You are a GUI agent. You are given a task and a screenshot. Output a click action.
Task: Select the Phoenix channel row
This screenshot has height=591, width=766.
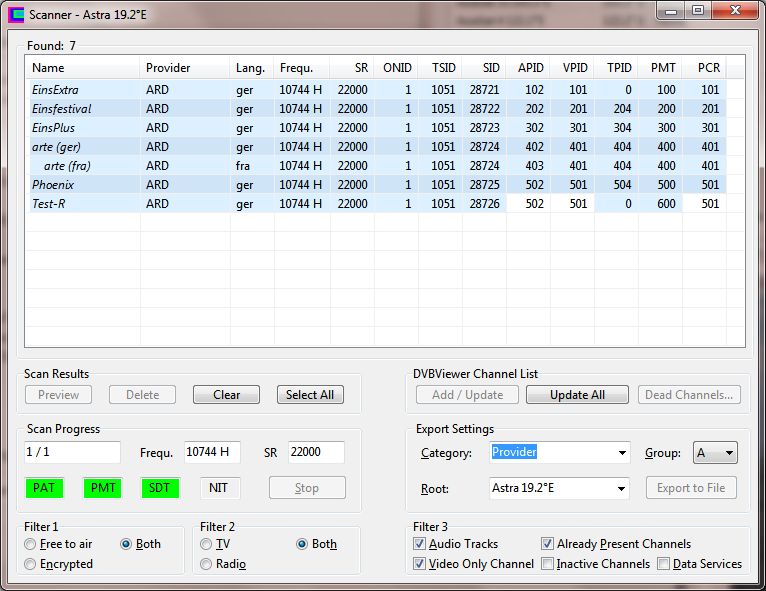click(x=53, y=185)
